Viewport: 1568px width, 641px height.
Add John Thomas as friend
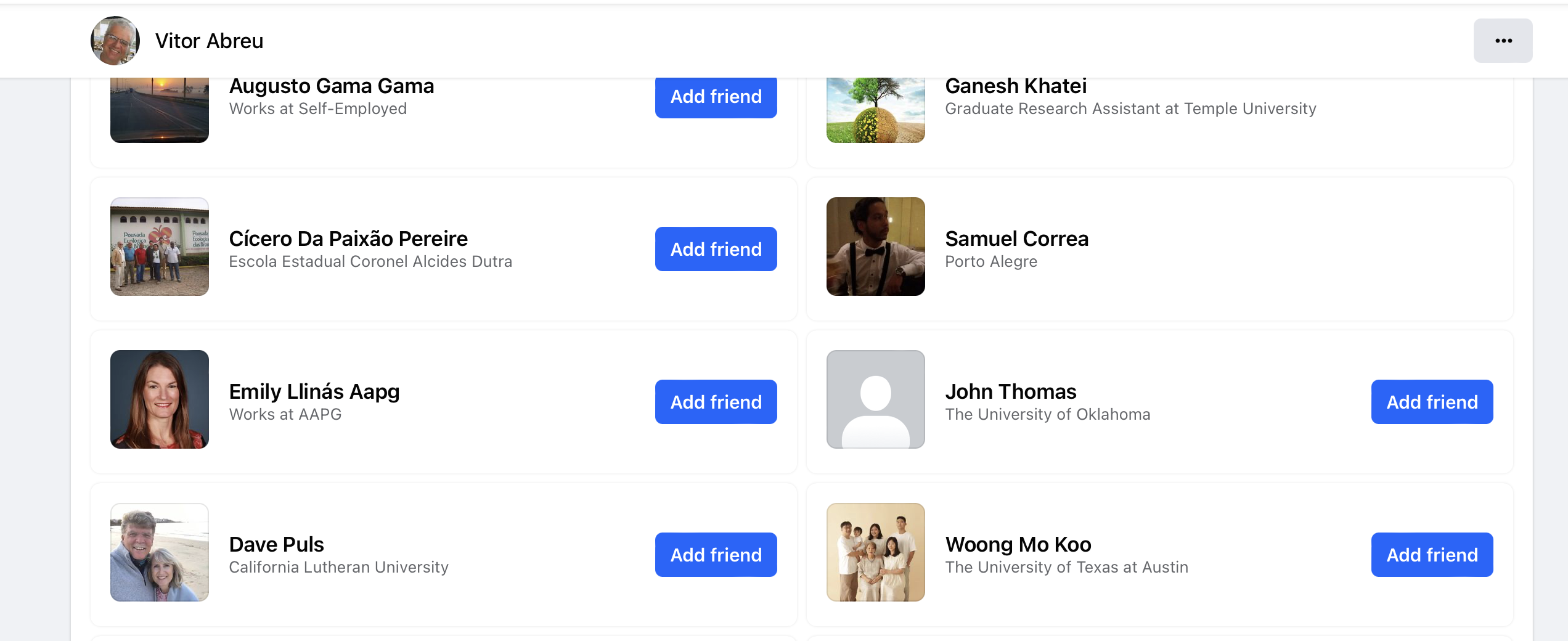(x=1432, y=402)
